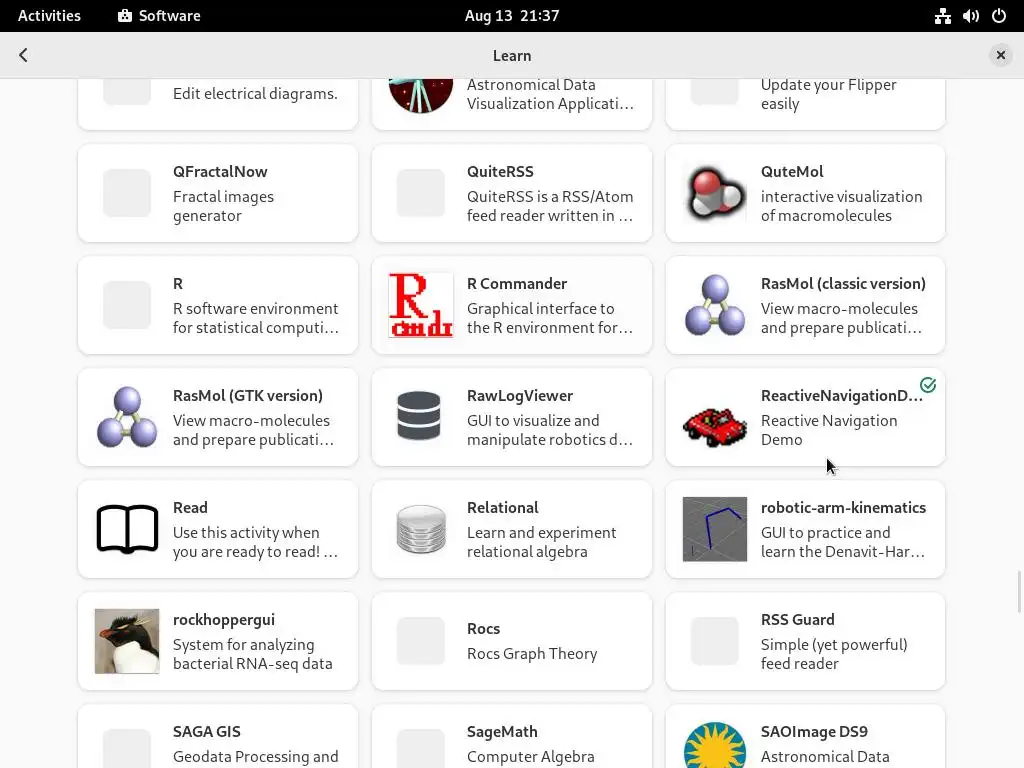
Task: Open the RSS Guard title
Action: point(797,620)
